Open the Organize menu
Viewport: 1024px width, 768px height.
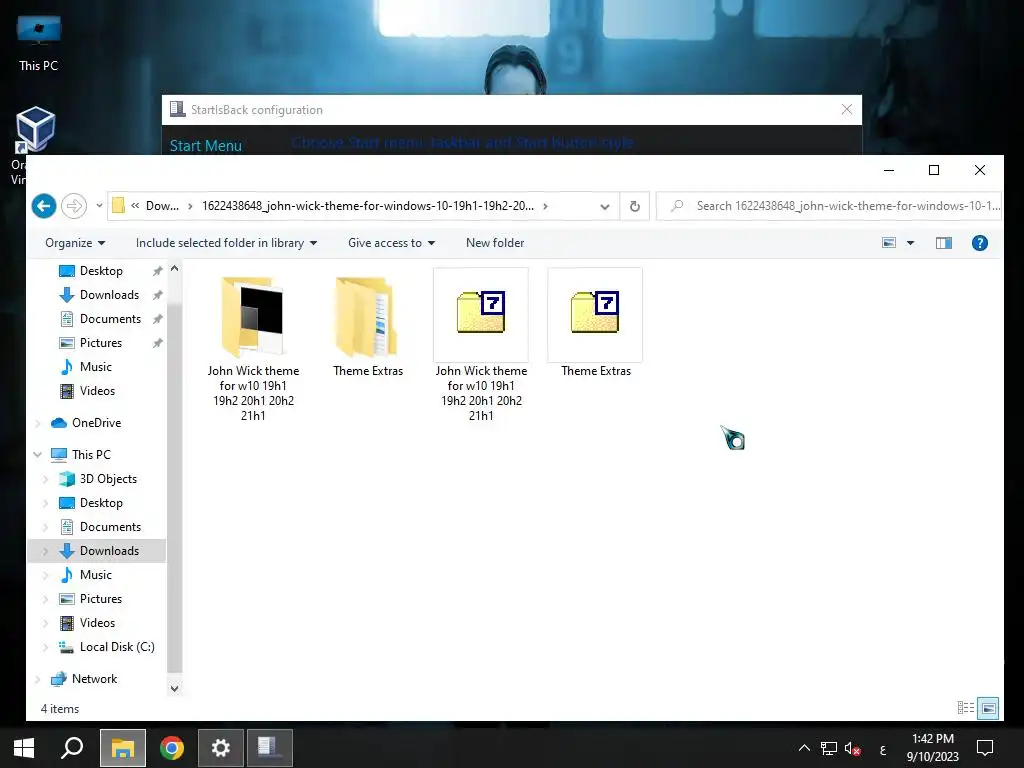pyautogui.click(x=75, y=243)
